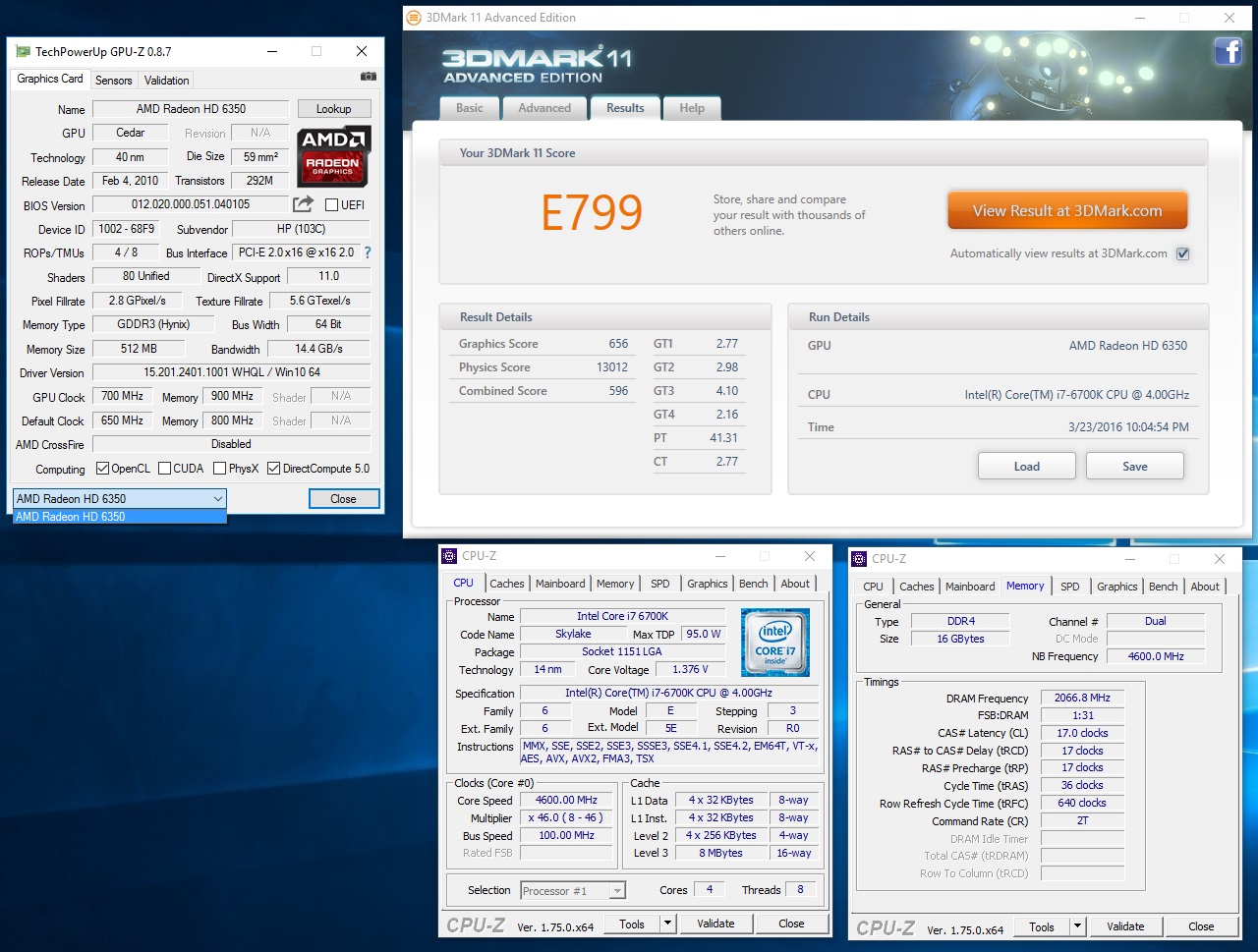Viewport: 1258px width, 952px height.
Task: Click Tools button in CPU-Z CPU window
Action: 632,924
